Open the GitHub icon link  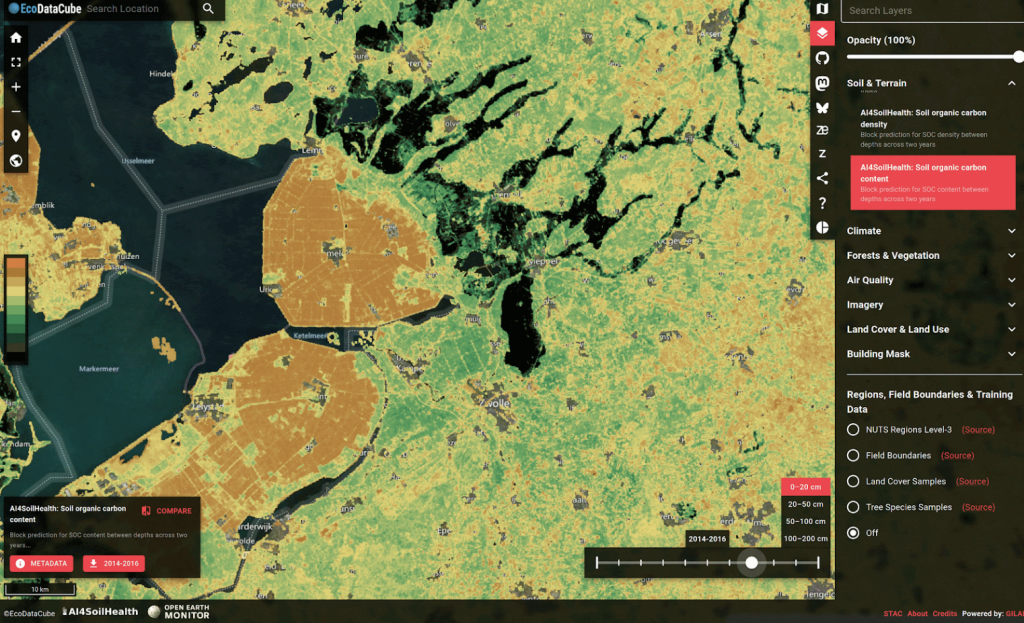822,58
